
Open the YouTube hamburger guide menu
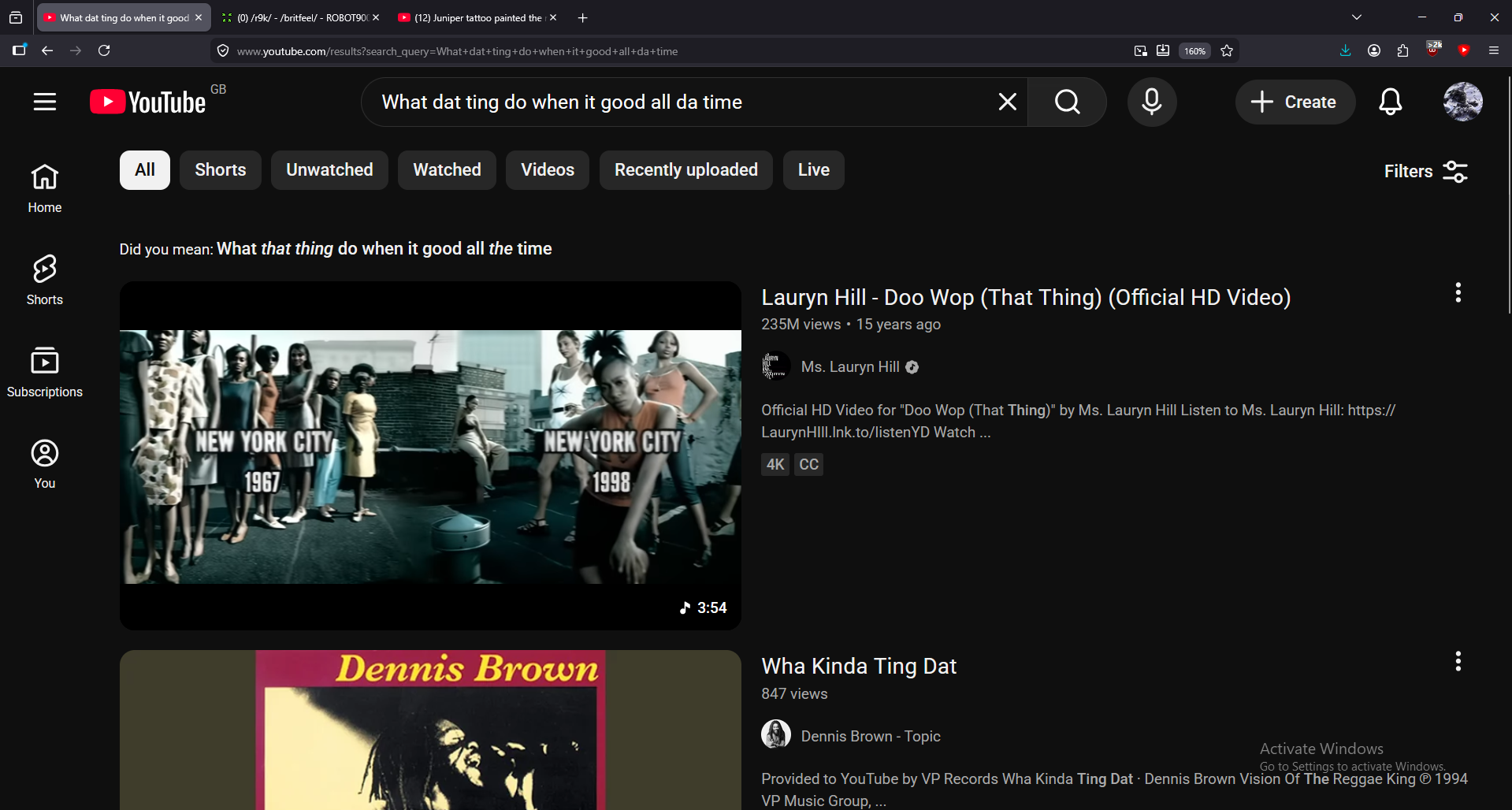click(45, 102)
